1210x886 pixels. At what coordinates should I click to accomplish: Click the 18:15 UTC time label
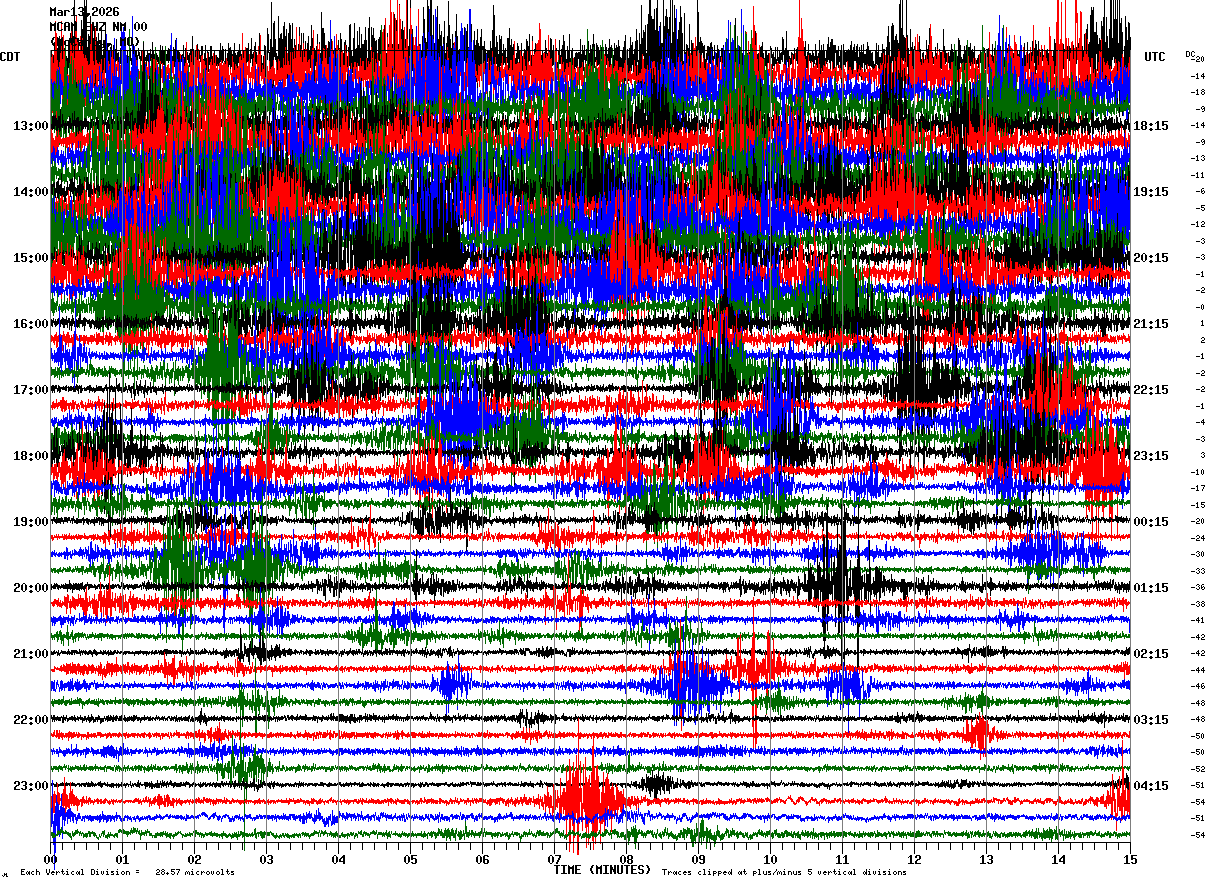[x=1151, y=126]
